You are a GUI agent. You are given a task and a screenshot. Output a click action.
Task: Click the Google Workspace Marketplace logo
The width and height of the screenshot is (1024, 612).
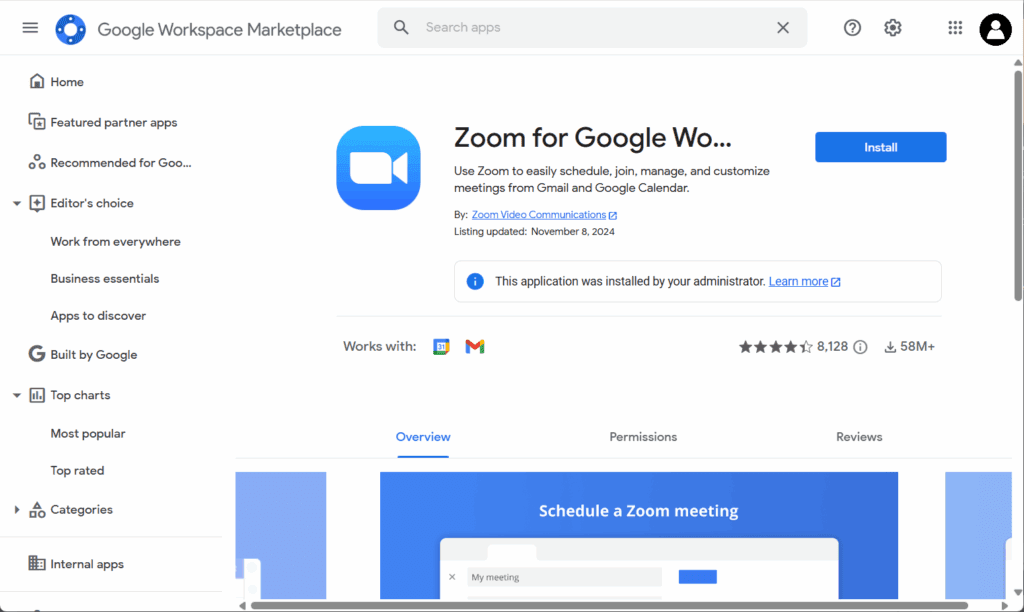coord(71,29)
